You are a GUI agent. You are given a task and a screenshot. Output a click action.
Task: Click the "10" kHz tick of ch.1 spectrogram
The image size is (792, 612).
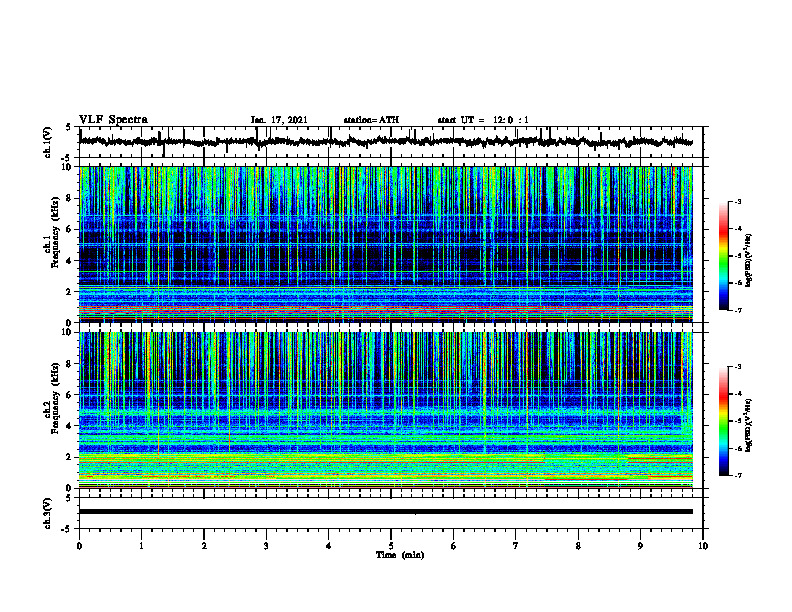(68, 167)
